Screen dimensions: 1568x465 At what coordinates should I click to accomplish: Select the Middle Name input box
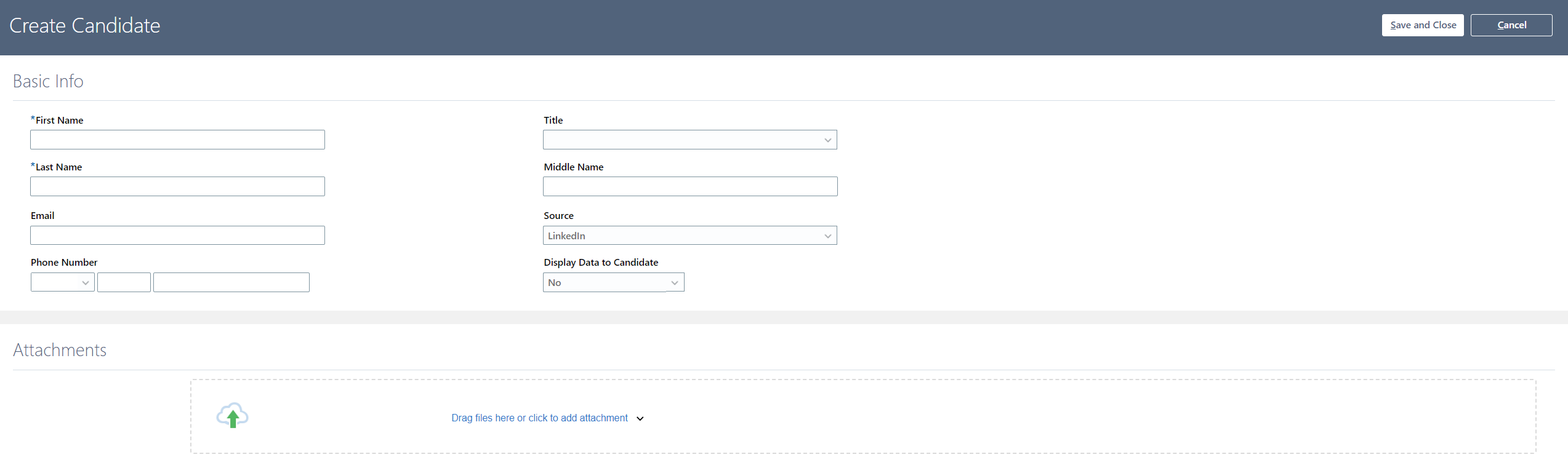690,186
